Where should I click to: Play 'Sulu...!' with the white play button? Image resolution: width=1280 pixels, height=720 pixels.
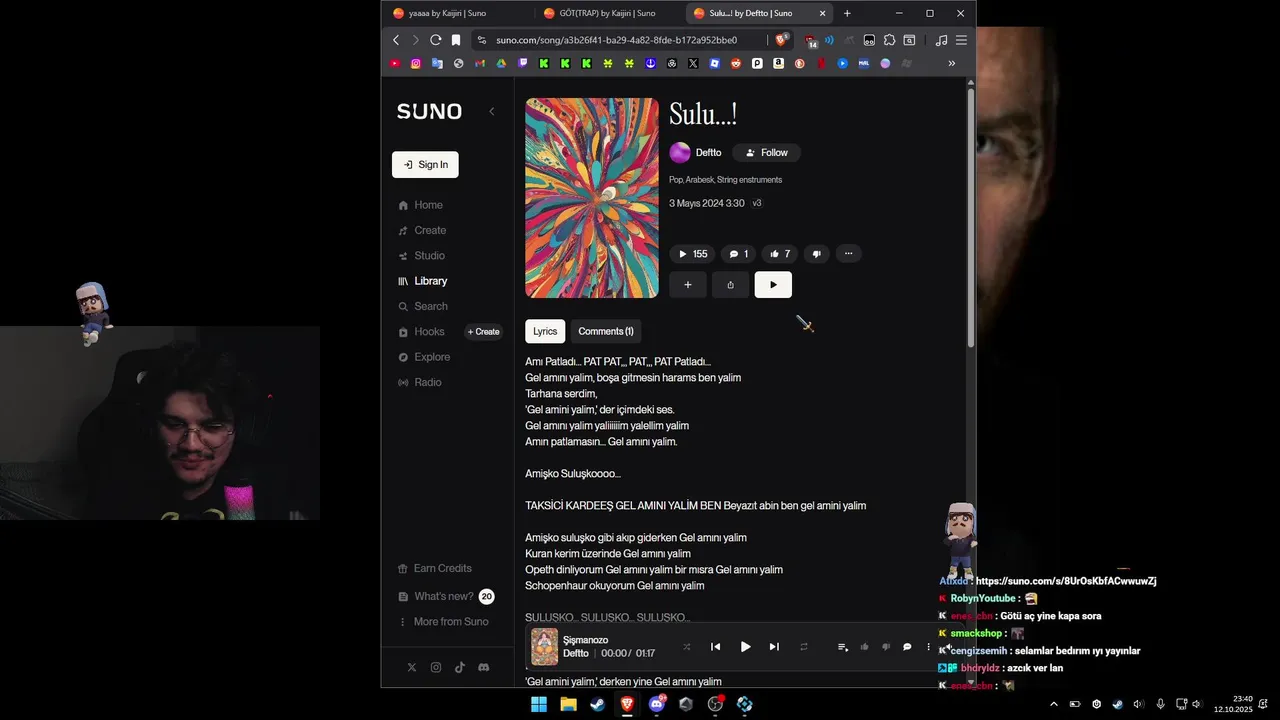773,285
